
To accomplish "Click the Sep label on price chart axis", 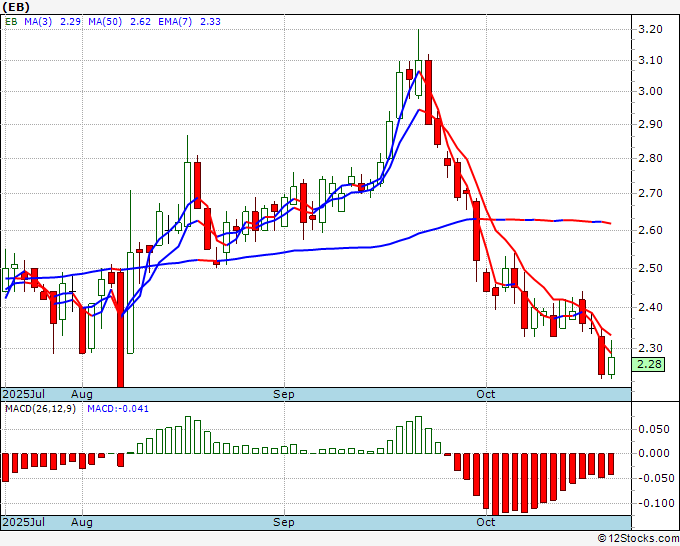I will (284, 394).
